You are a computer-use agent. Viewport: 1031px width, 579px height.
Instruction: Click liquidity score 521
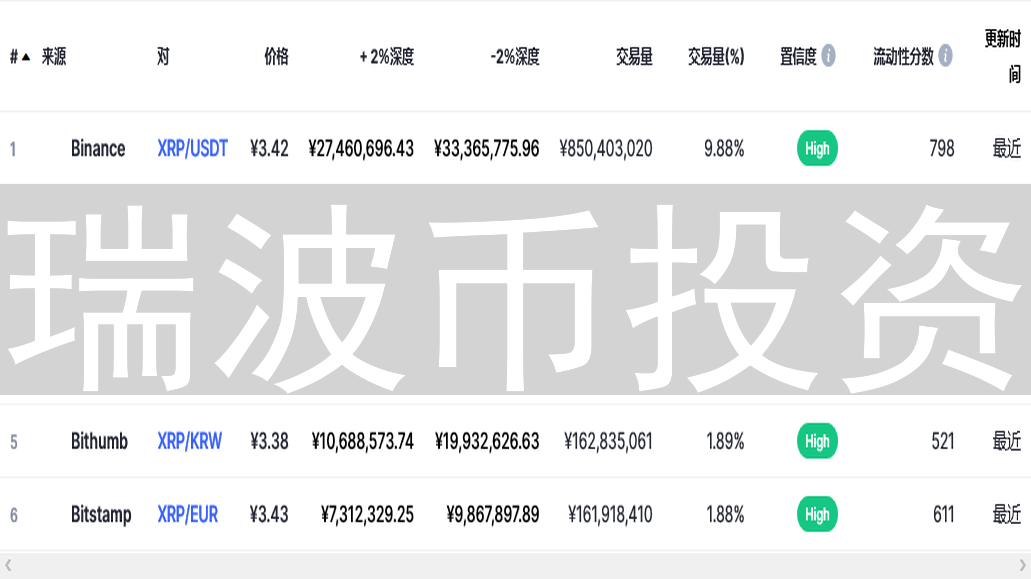pos(943,441)
